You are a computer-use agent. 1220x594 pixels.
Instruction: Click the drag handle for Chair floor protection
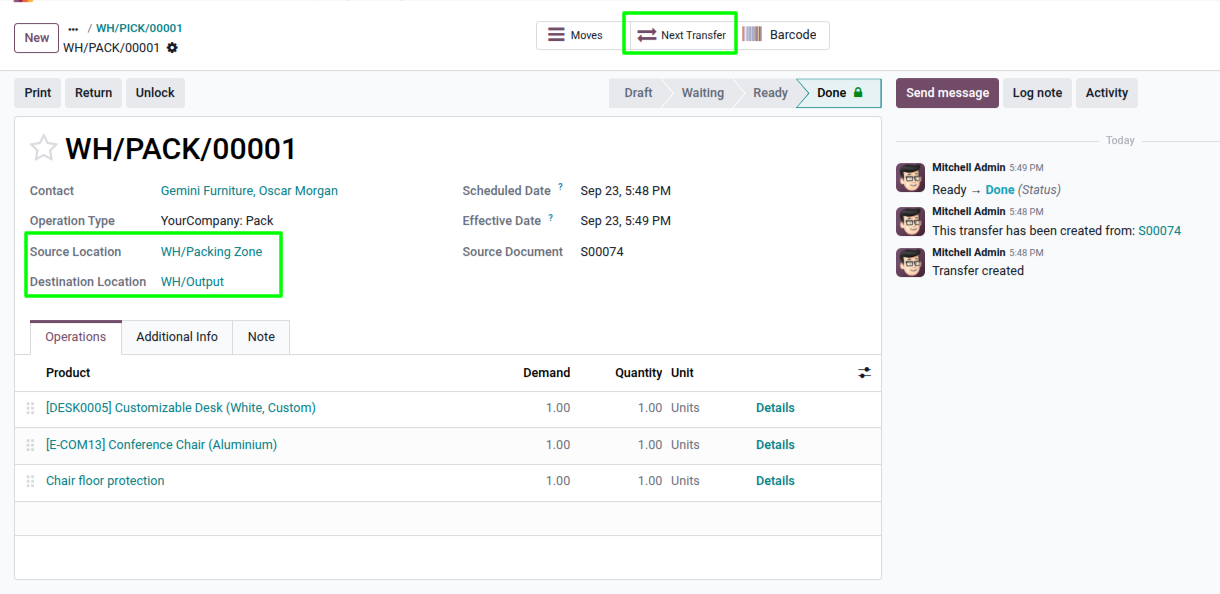pos(30,481)
